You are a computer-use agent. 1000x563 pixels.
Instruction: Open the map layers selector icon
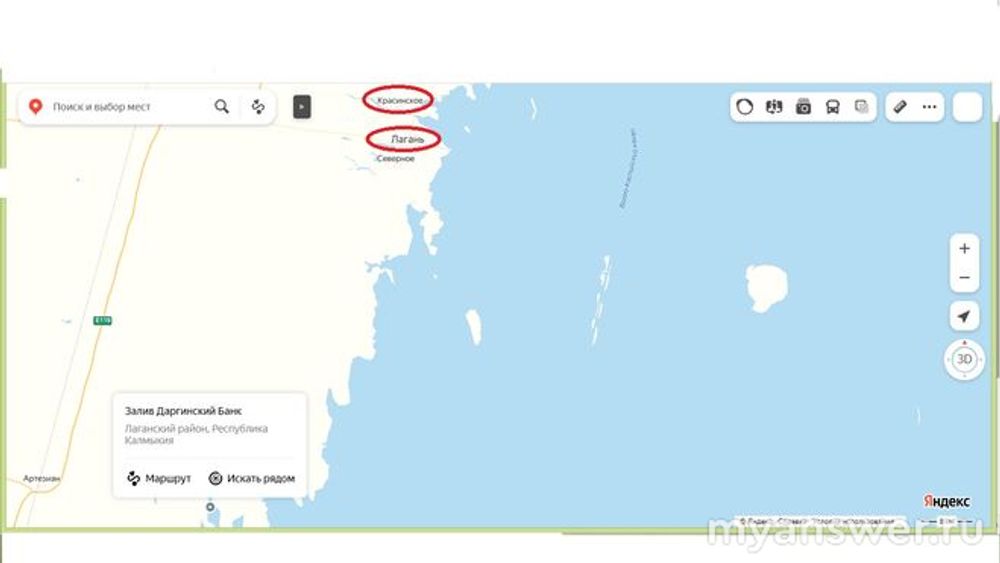coord(862,106)
